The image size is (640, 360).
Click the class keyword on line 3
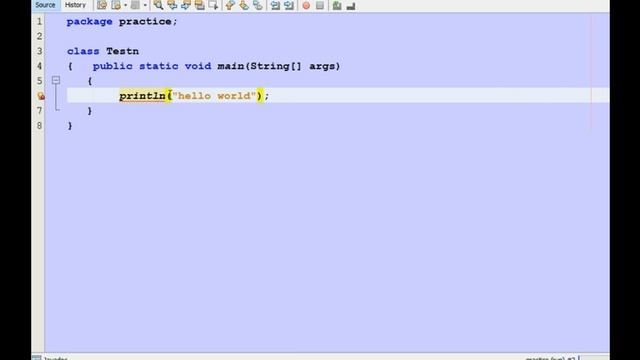pyautogui.click(x=83, y=51)
